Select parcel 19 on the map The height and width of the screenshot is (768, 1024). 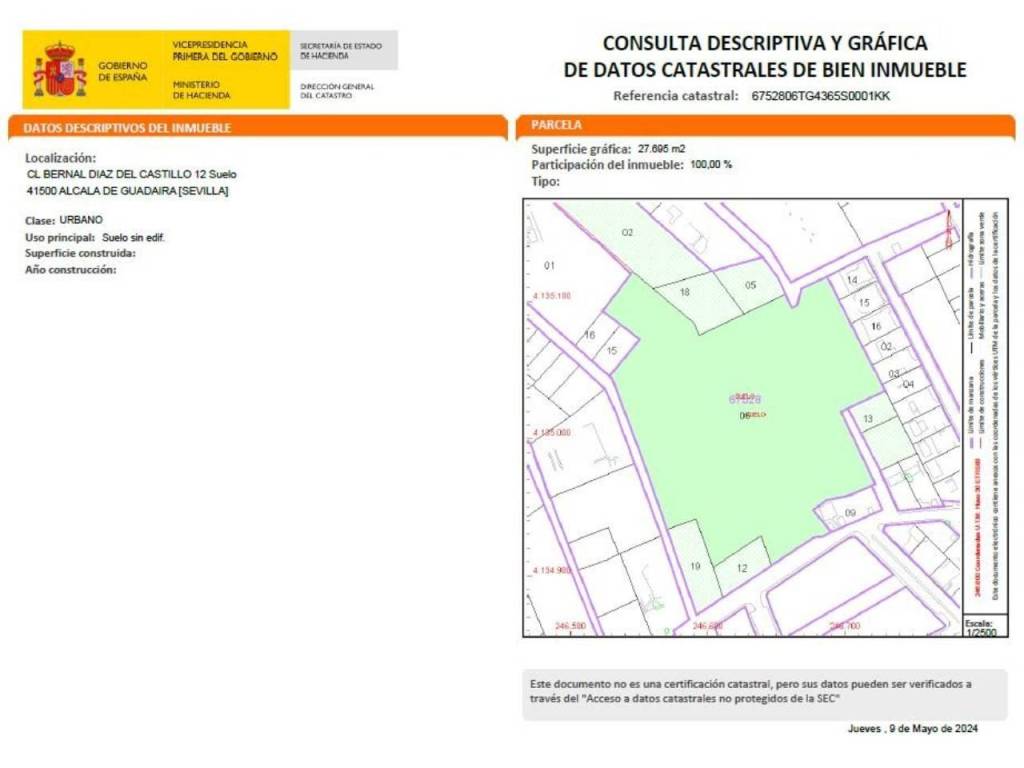pos(693,566)
